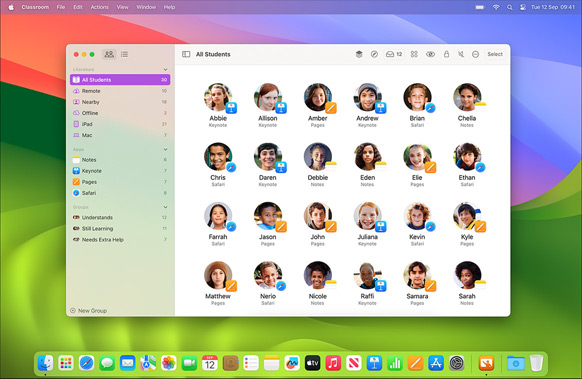
Task: Select Amber's student thumbnail
Action: coord(318,105)
